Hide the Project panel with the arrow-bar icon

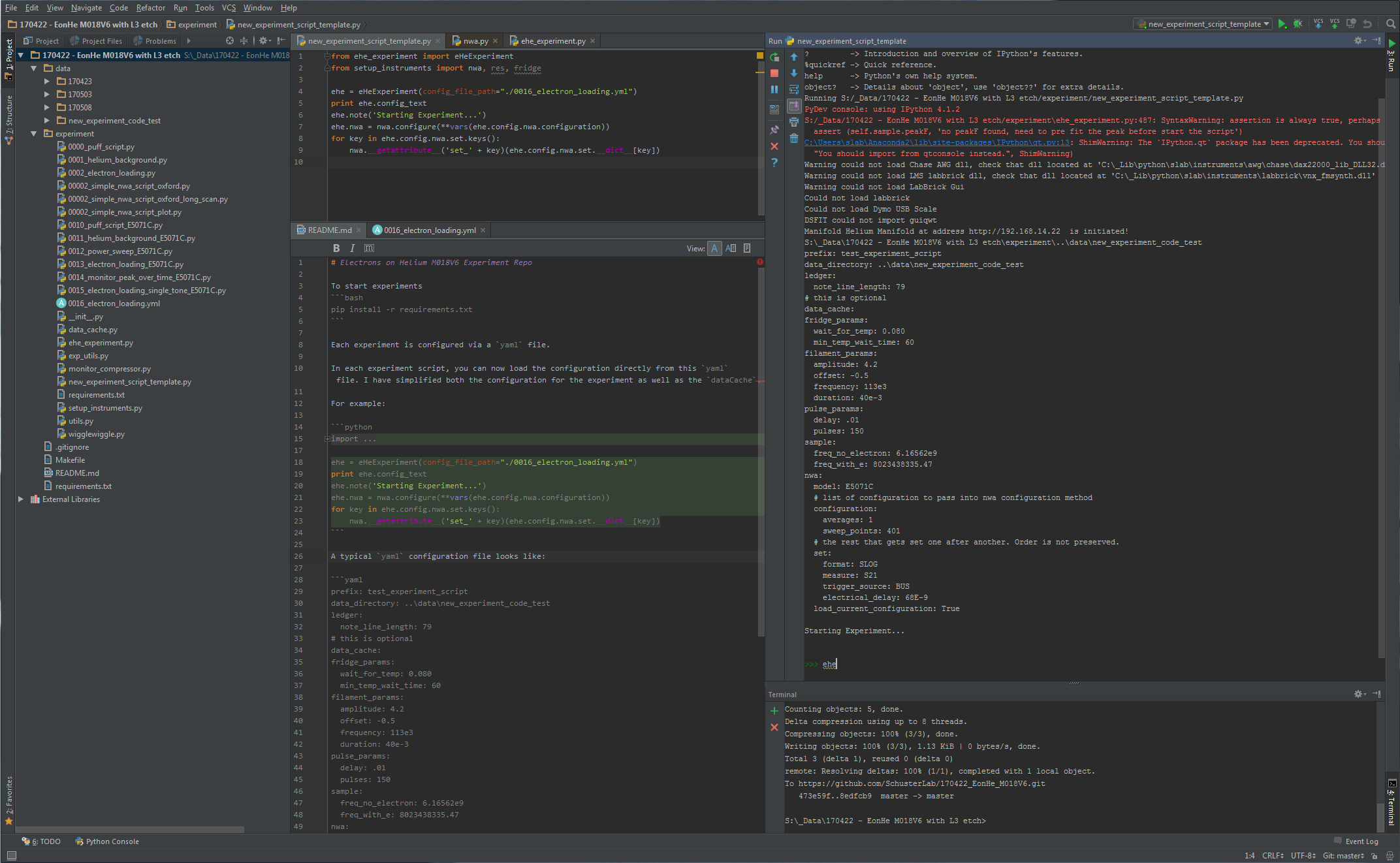point(281,40)
